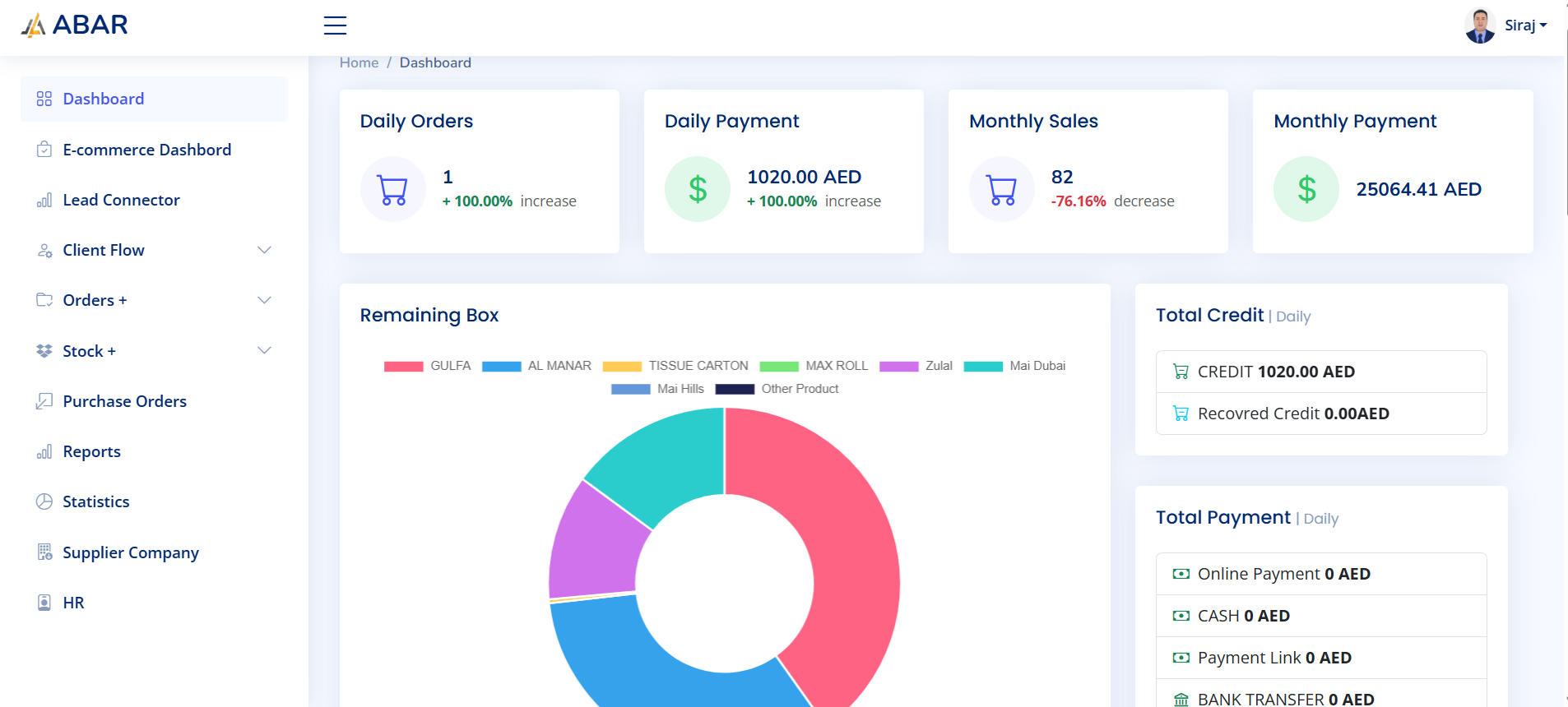
Task: Select the Recovred Credit 0.00AED row
Action: tap(1321, 414)
